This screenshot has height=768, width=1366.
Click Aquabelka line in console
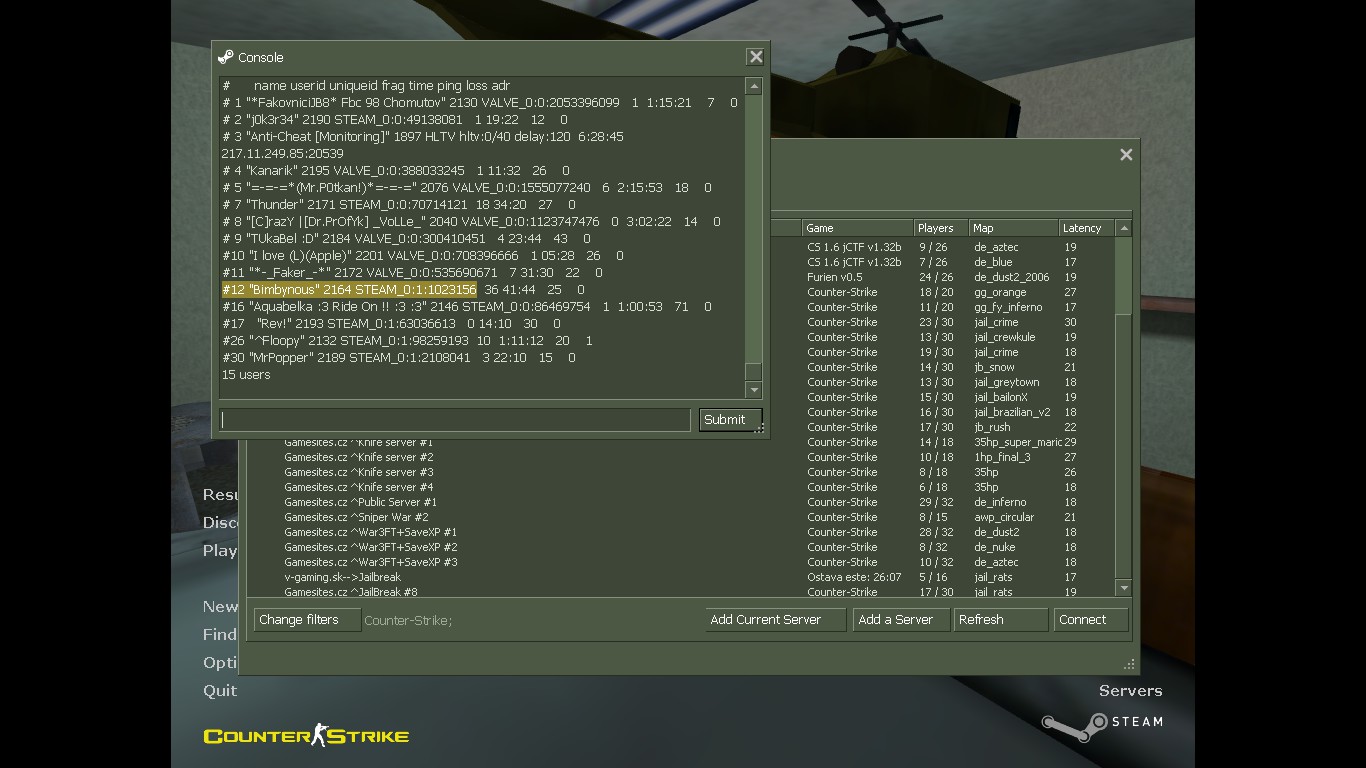(x=466, y=307)
